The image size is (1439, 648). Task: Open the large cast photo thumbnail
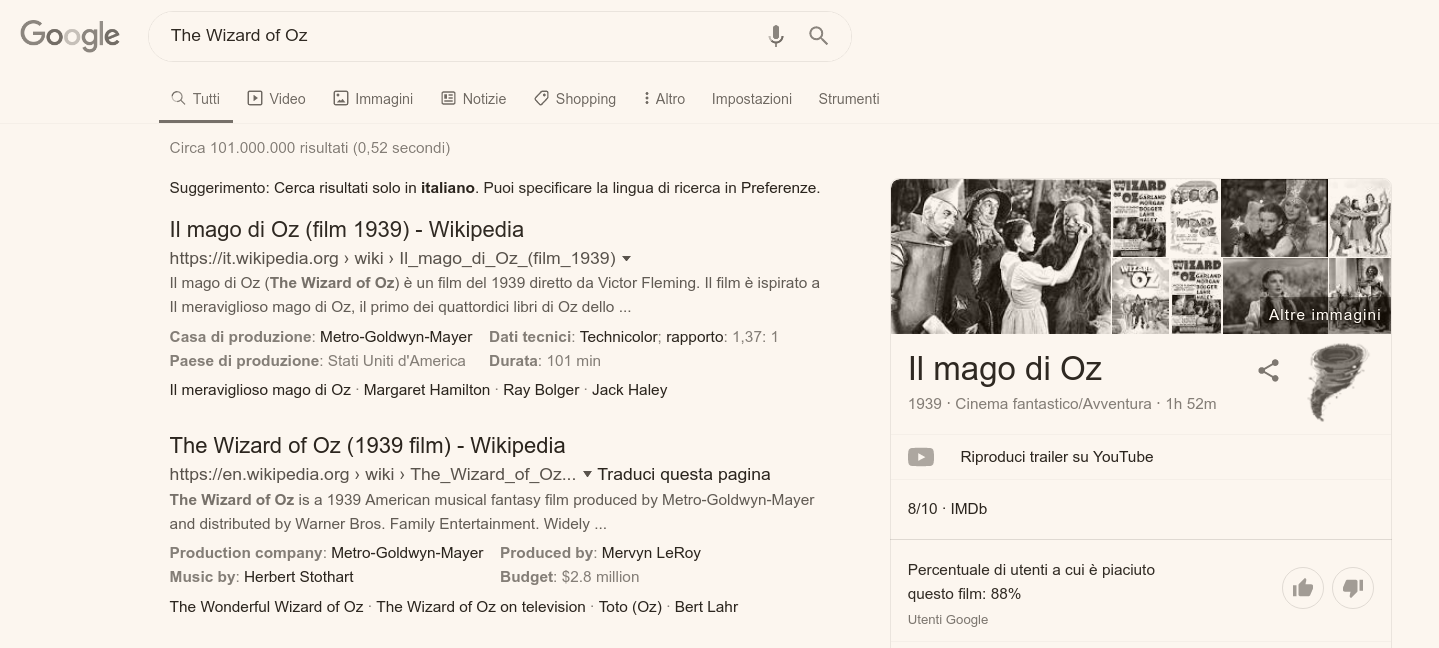1001,256
